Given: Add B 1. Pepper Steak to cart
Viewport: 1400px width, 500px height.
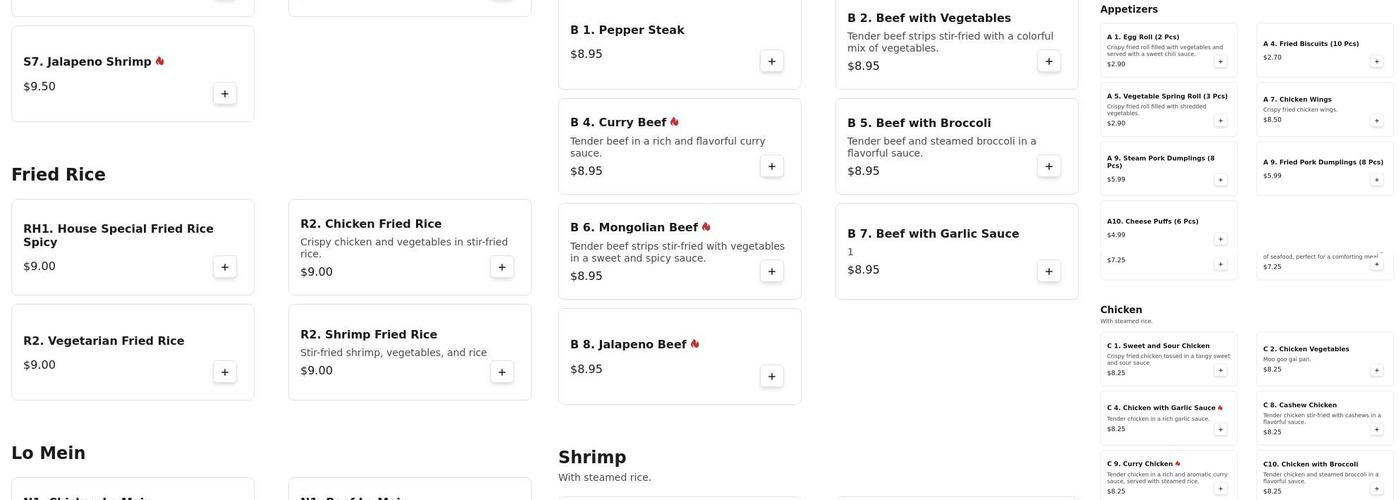Looking at the screenshot, I should coord(772,61).
